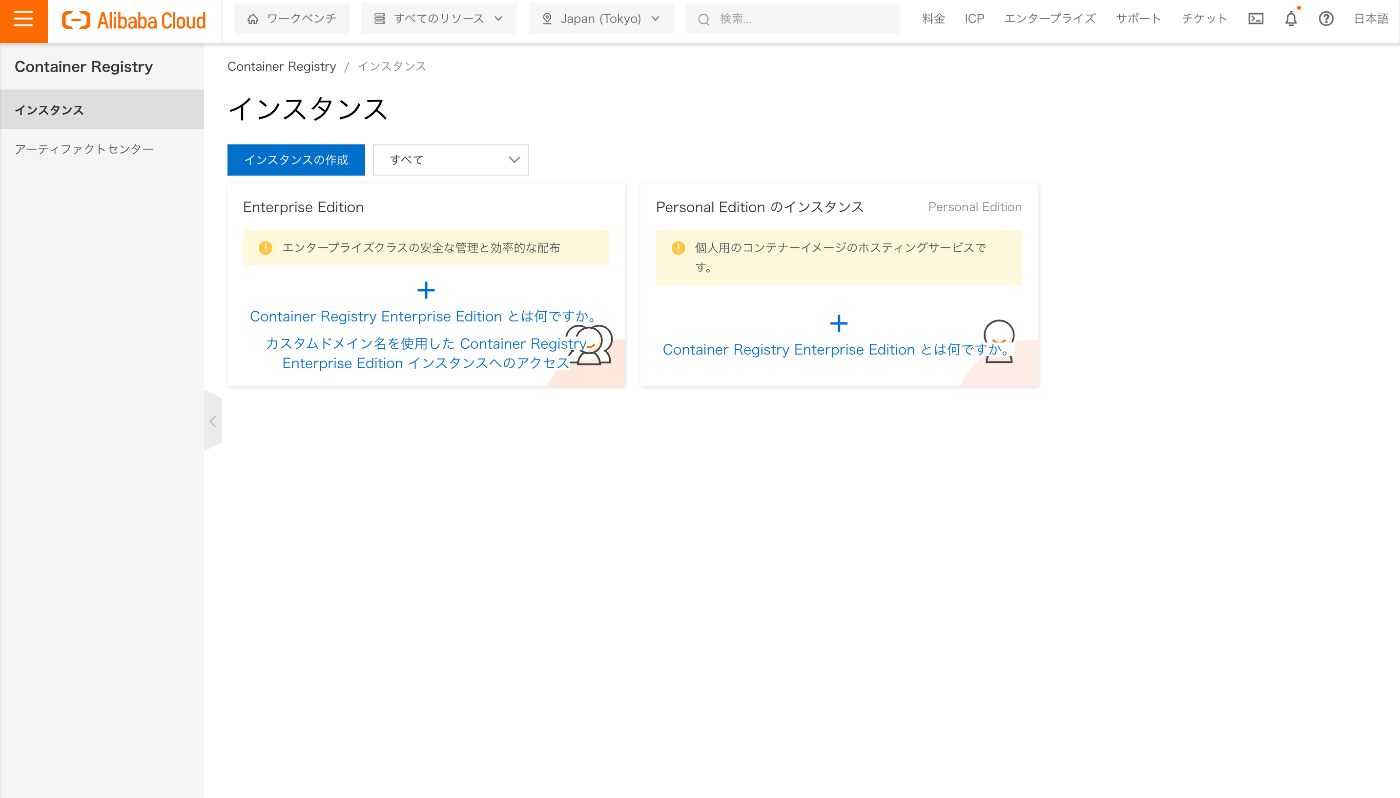Click 個人用のコンテナーイメージ notice text

click(841, 257)
